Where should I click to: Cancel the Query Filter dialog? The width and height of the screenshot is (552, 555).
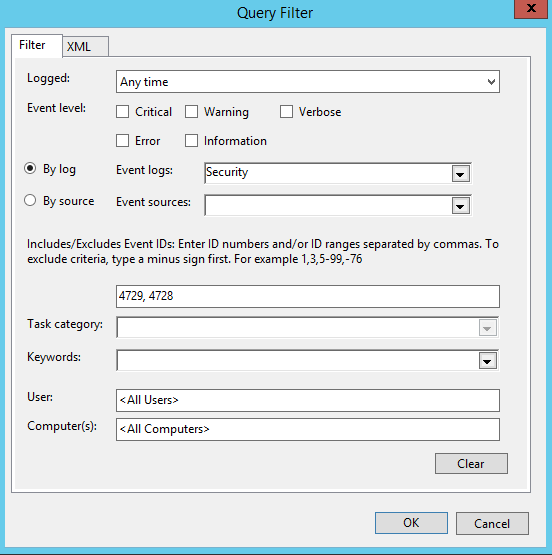(492, 523)
